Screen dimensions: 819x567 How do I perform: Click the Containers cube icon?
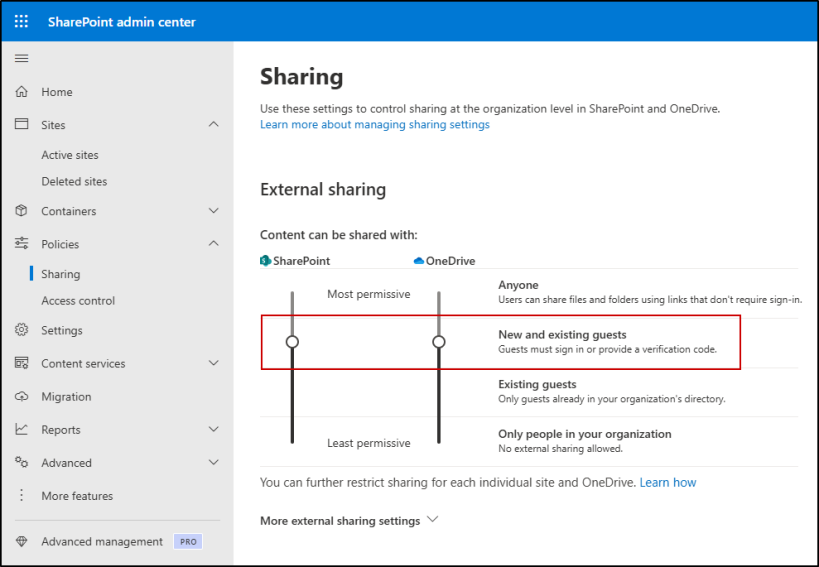click(x=21, y=210)
